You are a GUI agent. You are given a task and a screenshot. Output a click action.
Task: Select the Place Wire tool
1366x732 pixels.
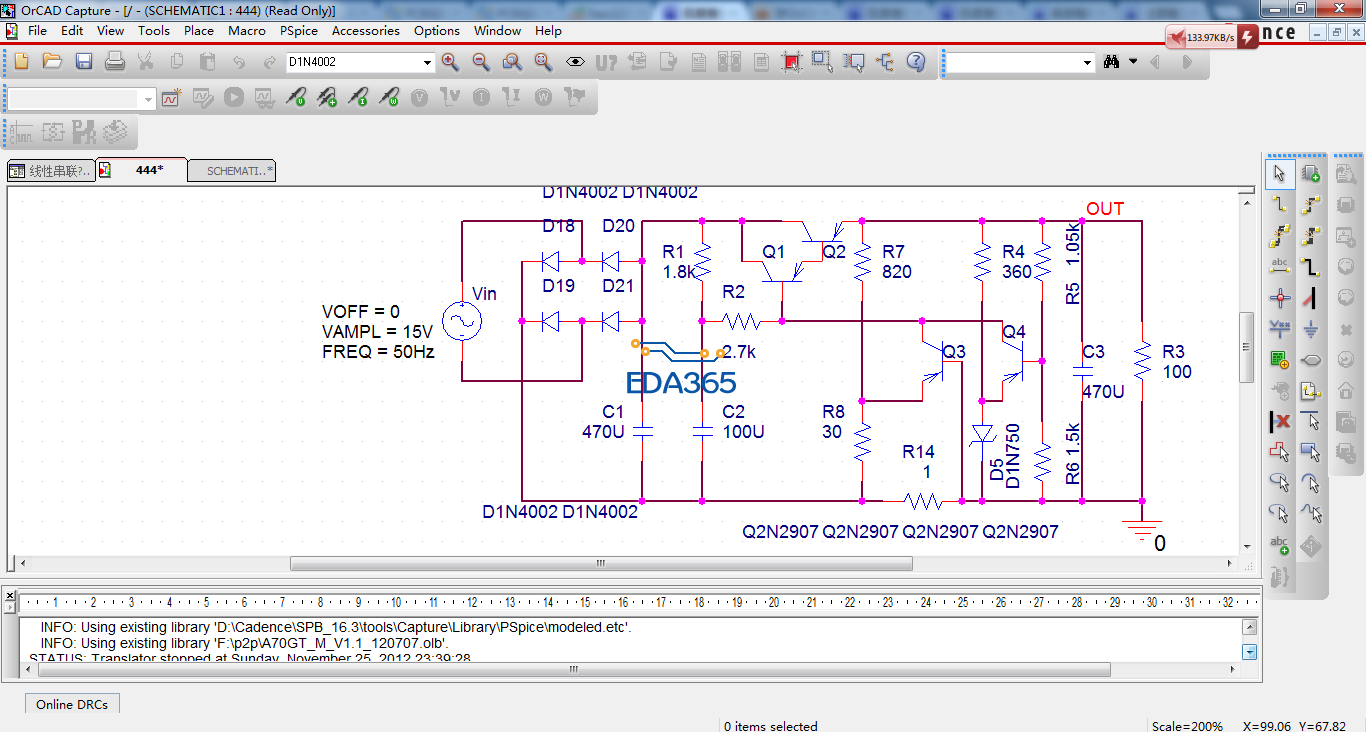pyautogui.click(x=1278, y=205)
